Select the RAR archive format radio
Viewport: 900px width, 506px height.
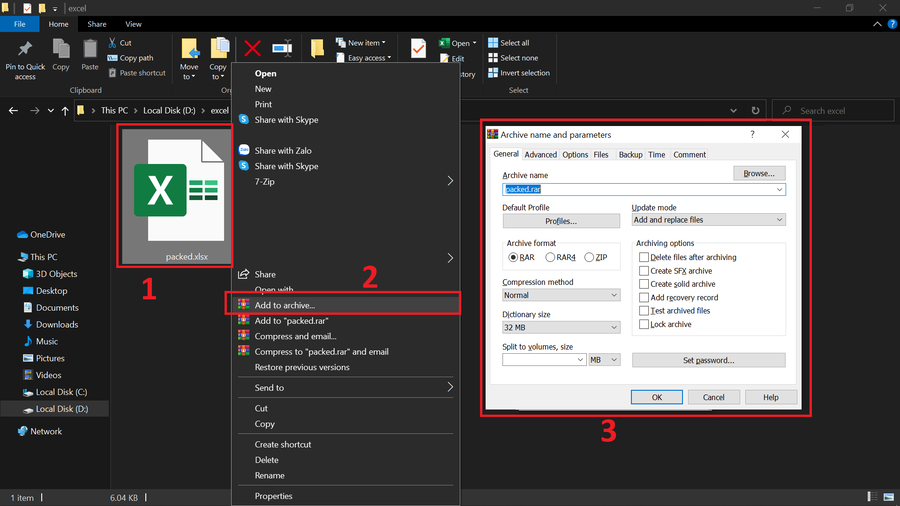tap(513, 257)
